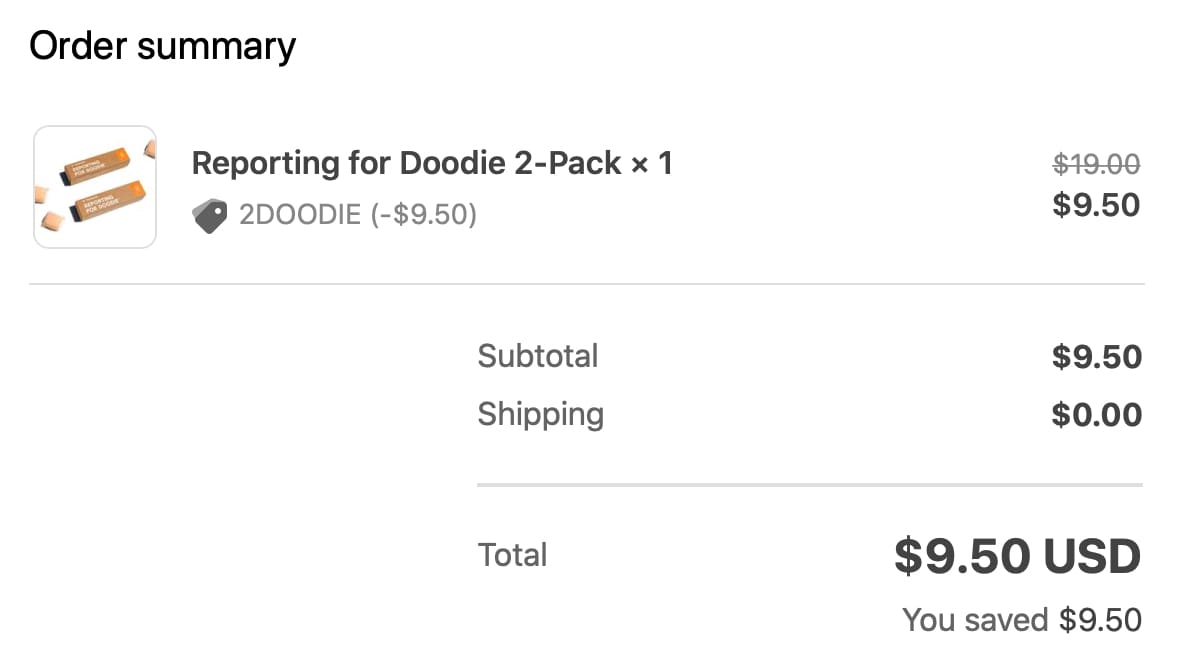Screen dimensions: 1192x670
Task: Click the crossed-out $19.00 original price
Action: (x=1096, y=164)
